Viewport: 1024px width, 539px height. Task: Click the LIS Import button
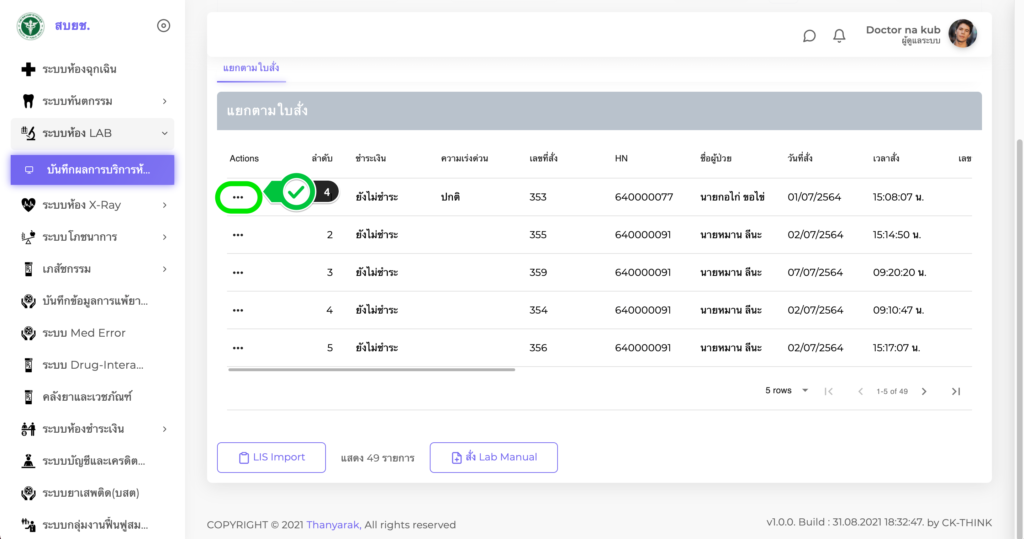click(271, 457)
